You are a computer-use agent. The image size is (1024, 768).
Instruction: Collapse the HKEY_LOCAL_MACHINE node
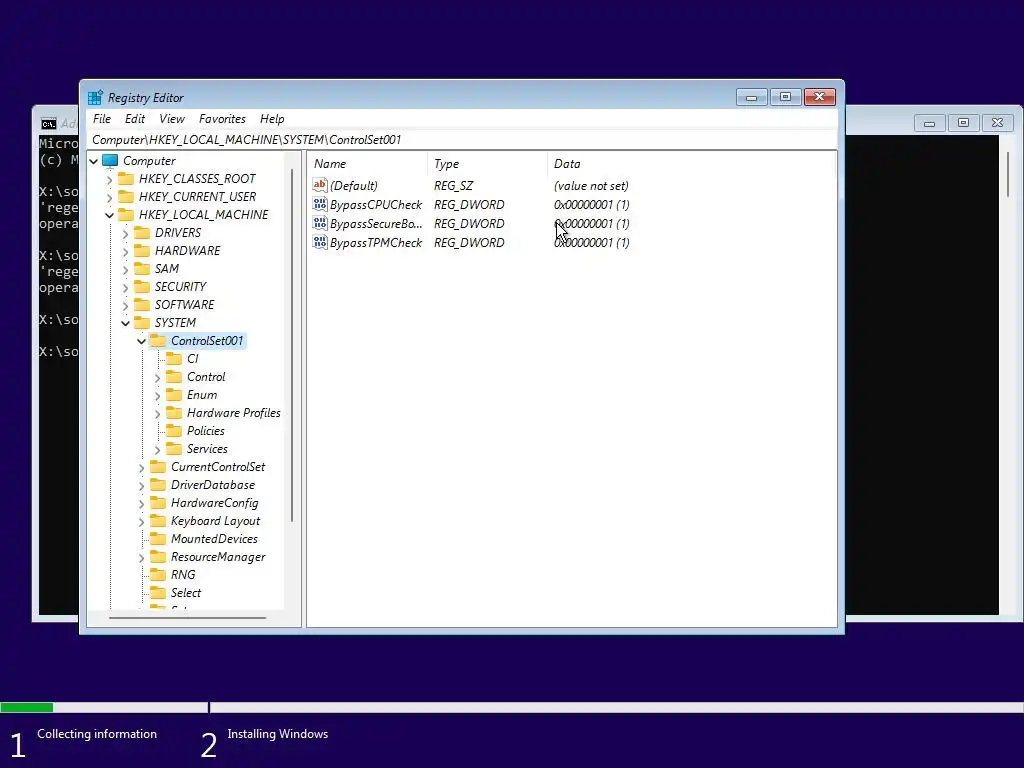click(110, 215)
